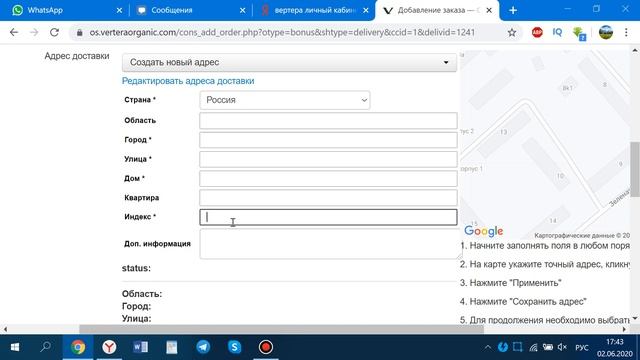This screenshot has width=640, height=360.
Task: Click the Область input field
Action: pos(328,120)
